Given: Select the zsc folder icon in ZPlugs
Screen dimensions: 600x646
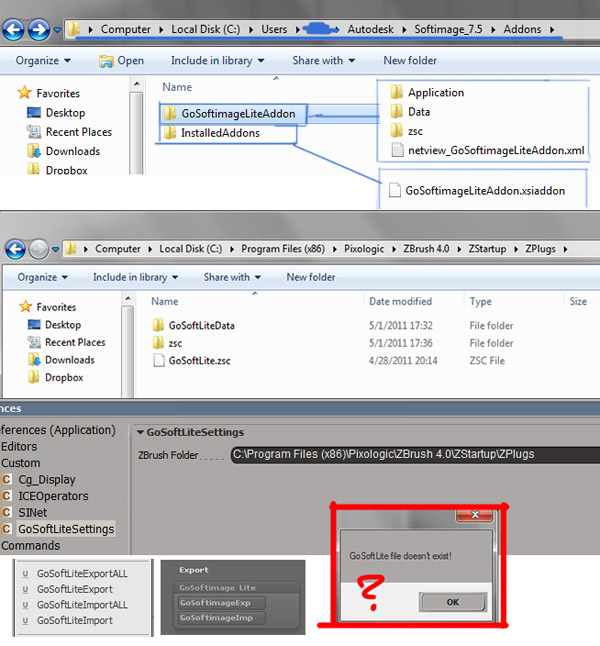Looking at the screenshot, I should 158,342.
